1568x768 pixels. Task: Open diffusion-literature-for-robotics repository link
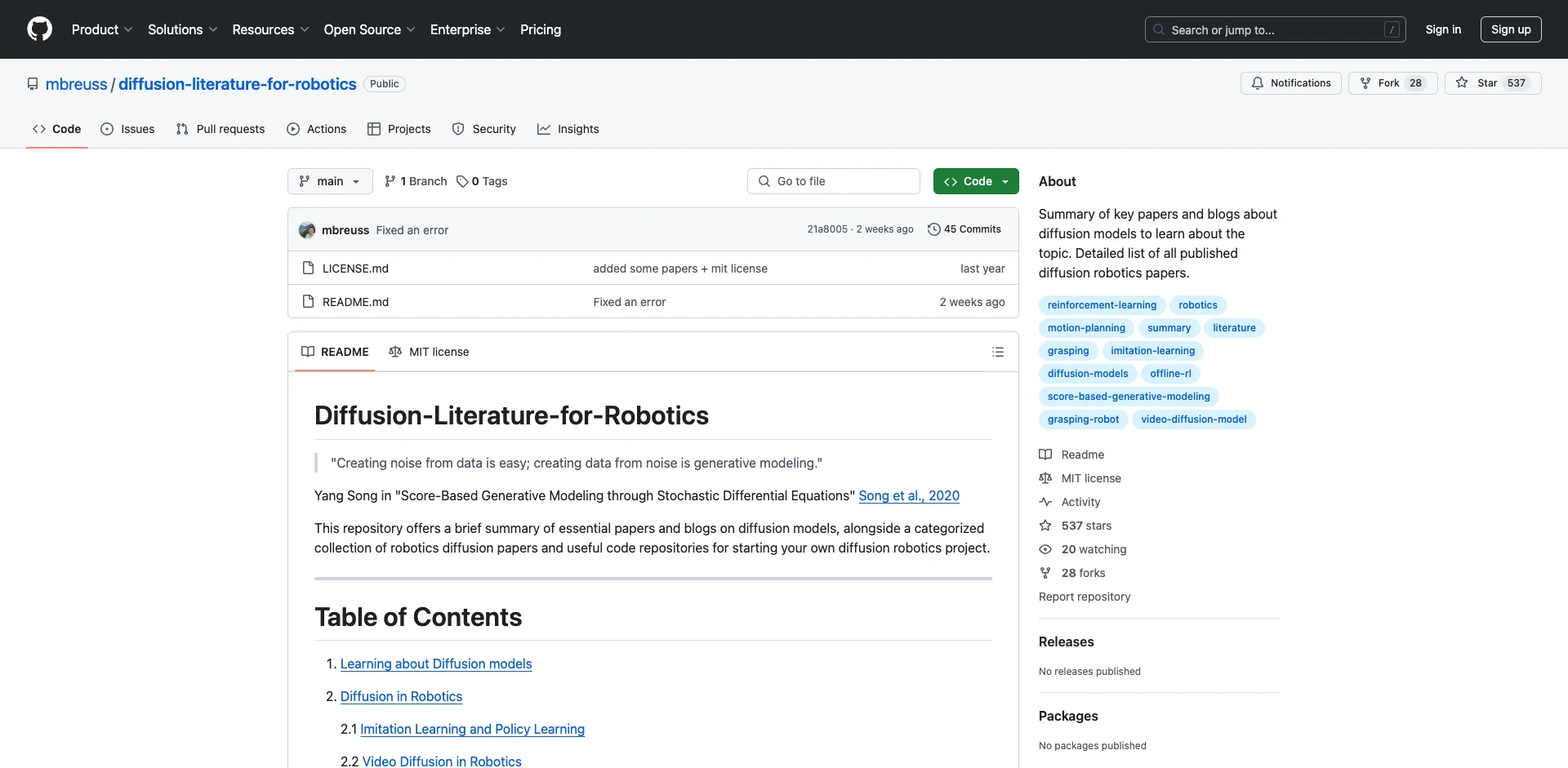(x=238, y=84)
